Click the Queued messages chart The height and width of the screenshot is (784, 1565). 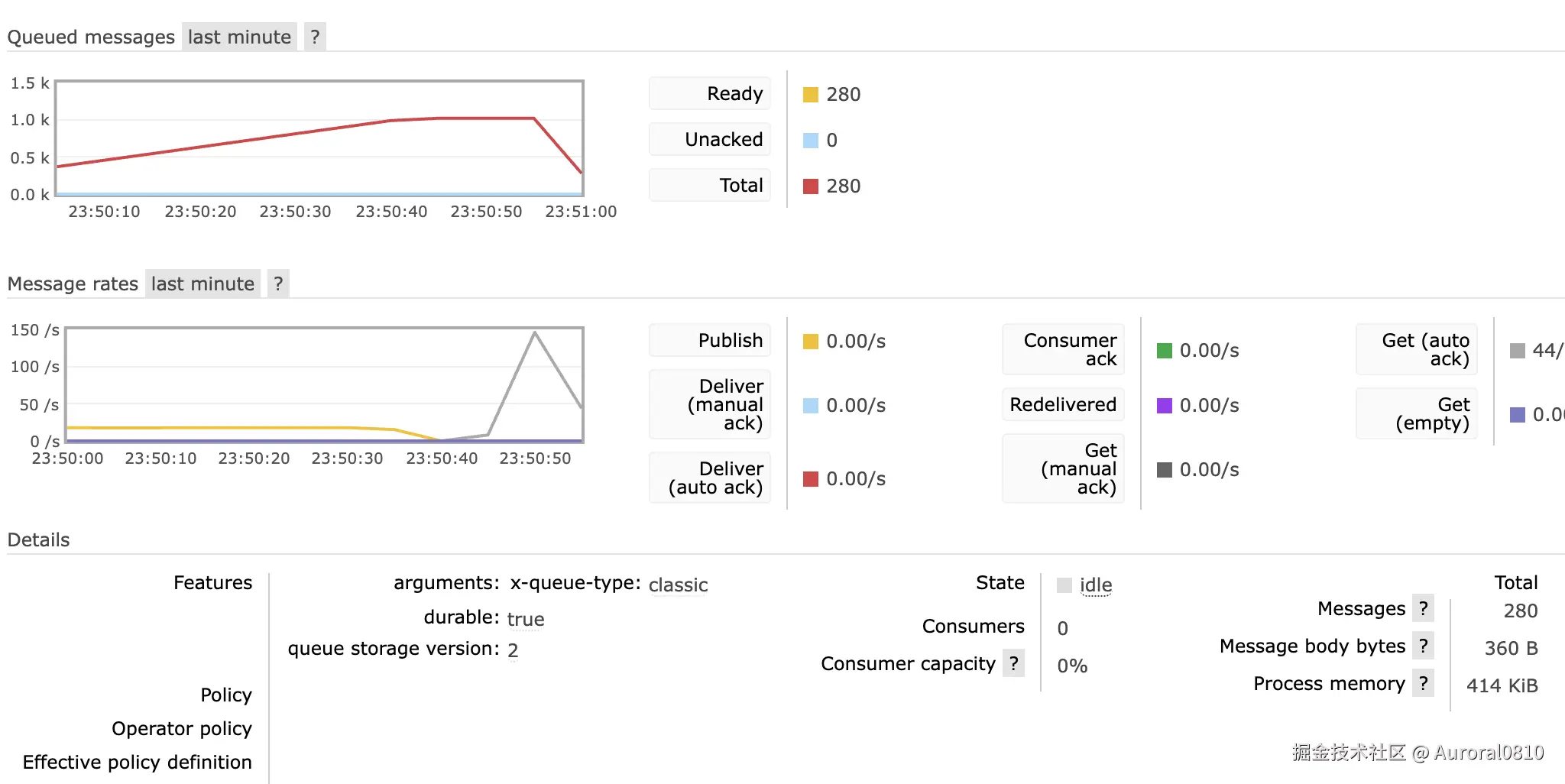319,138
